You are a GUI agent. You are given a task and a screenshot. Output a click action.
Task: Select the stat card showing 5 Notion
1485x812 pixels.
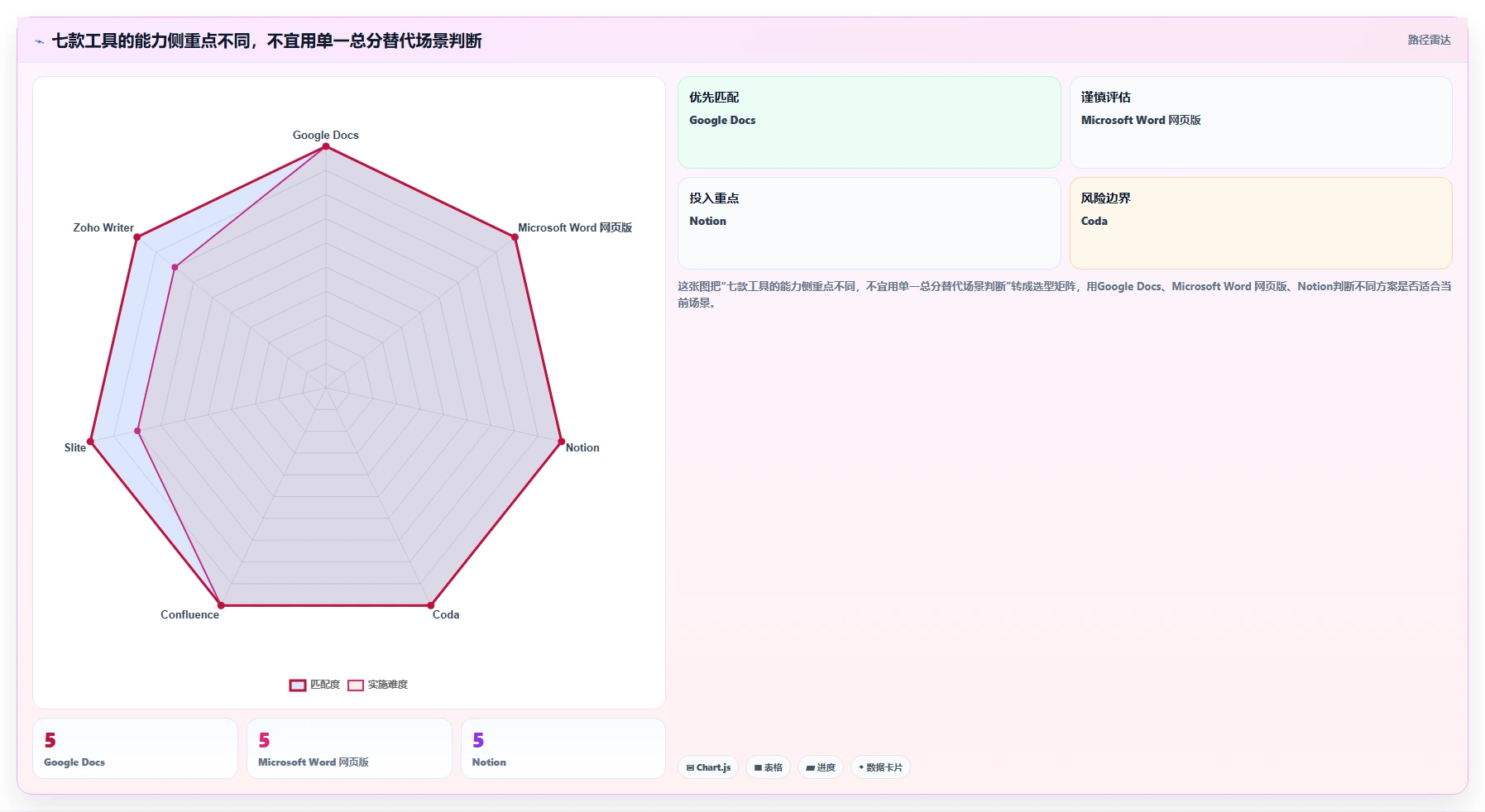click(x=563, y=748)
